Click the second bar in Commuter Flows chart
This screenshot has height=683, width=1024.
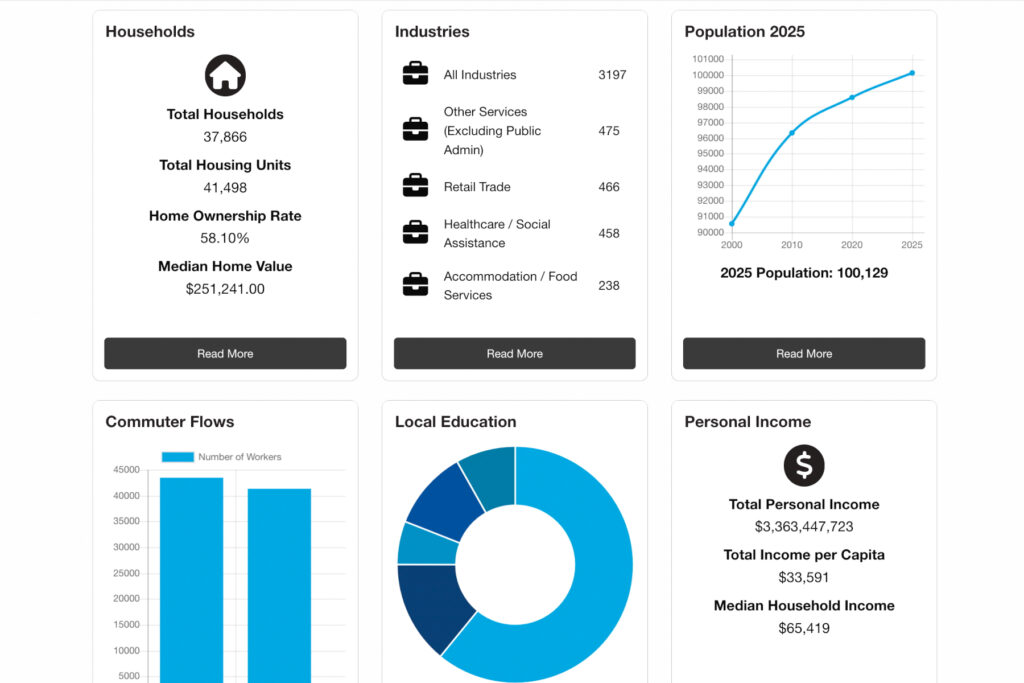[279, 585]
